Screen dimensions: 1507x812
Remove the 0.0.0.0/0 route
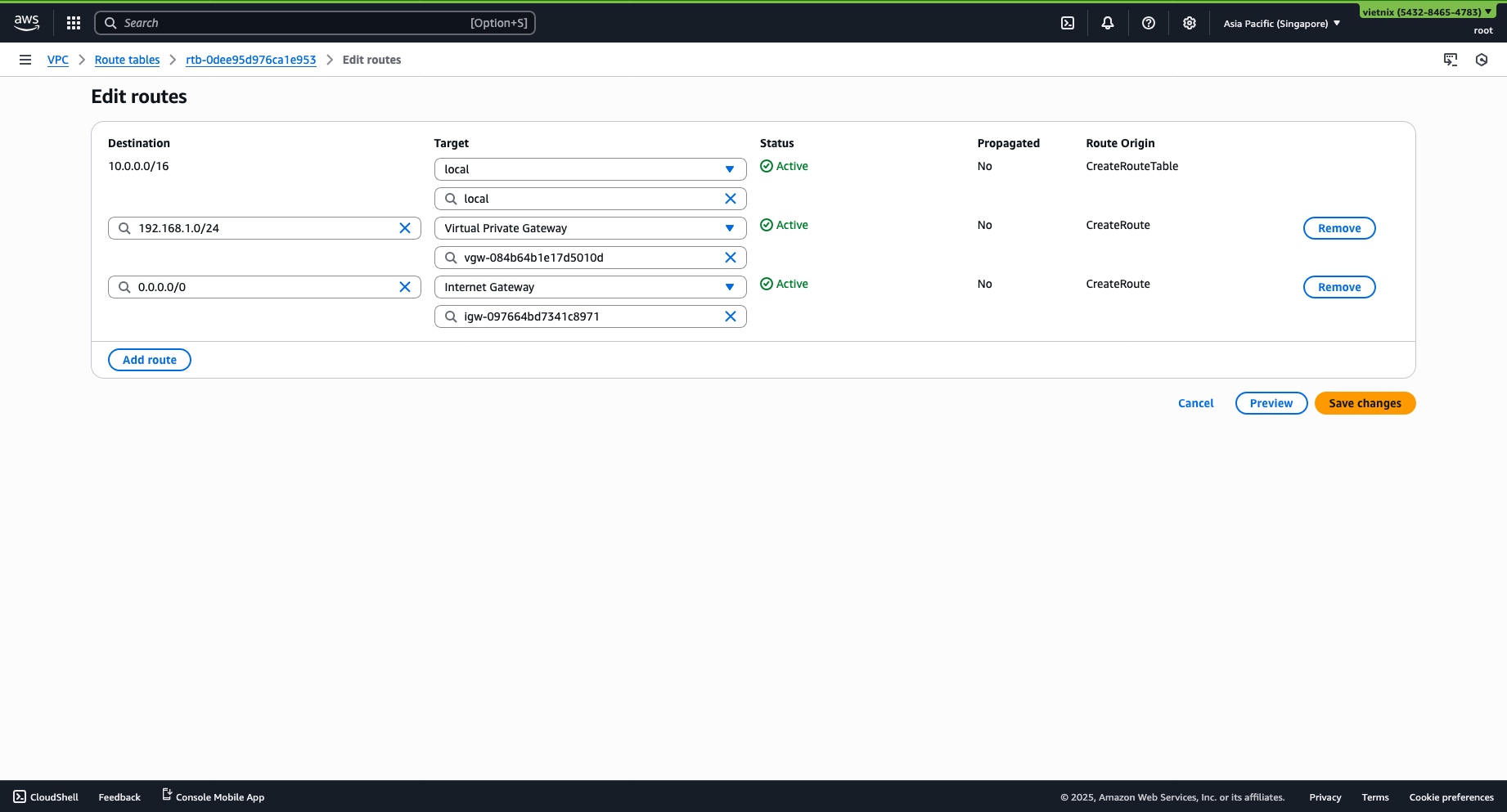(x=1339, y=287)
